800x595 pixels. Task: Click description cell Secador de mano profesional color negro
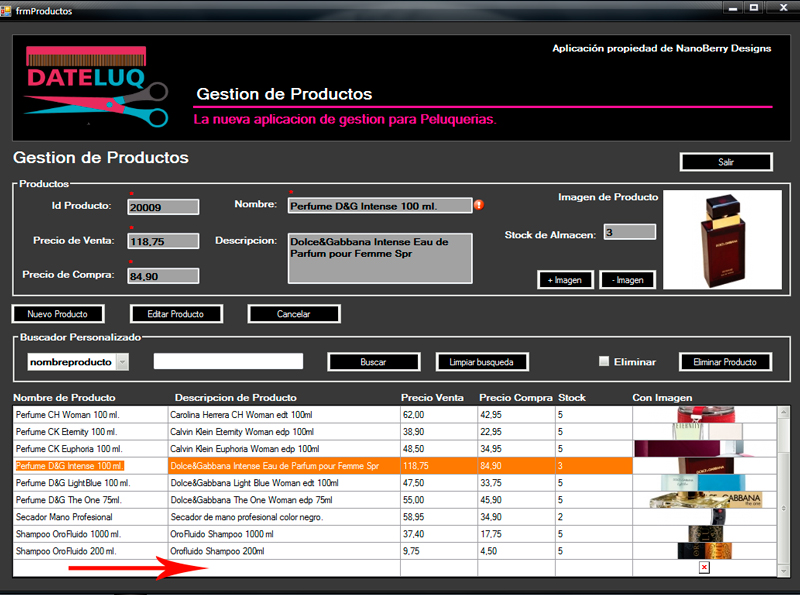(284, 516)
